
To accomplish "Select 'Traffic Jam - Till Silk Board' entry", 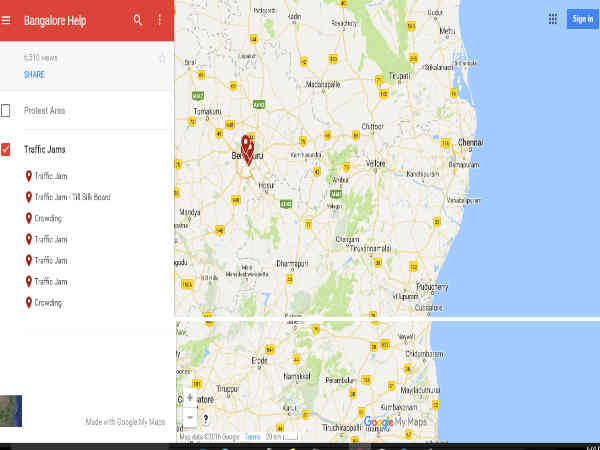I will coord(72,197).
